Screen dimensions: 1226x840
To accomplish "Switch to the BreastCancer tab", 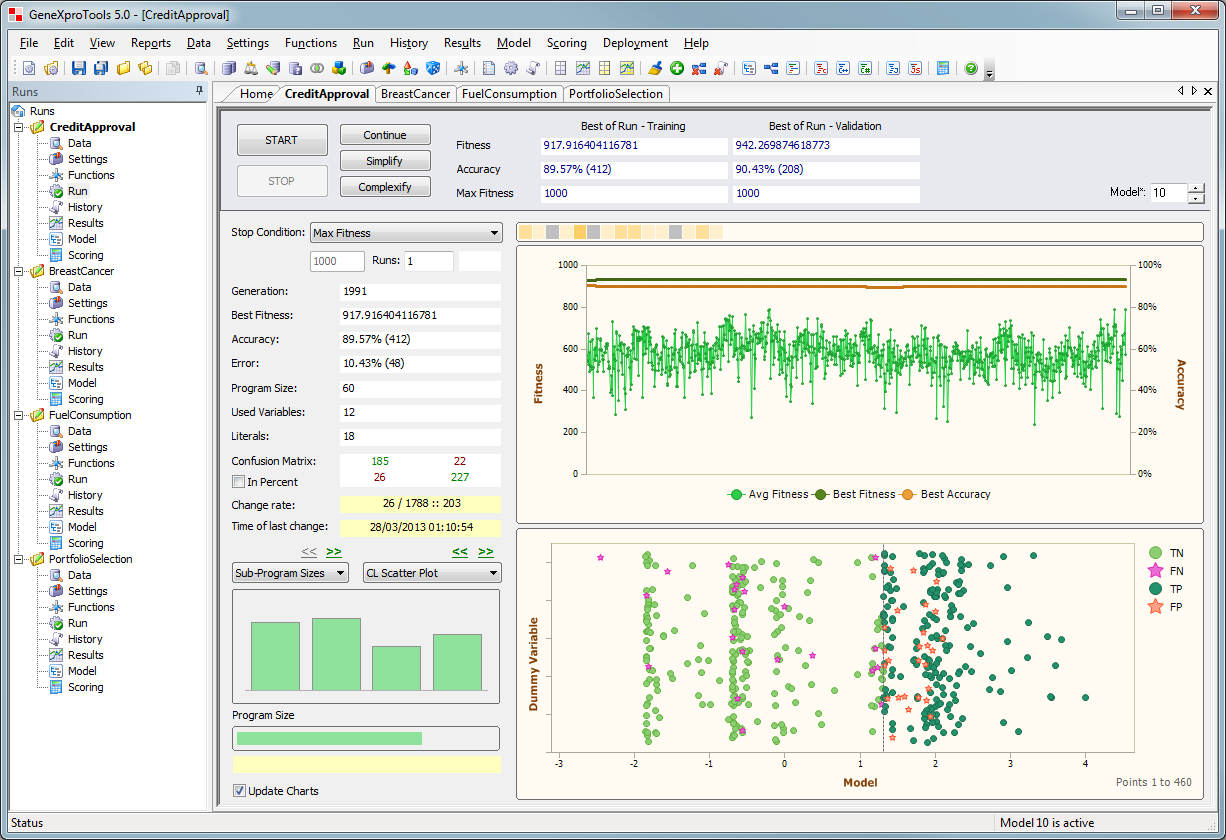I will point(416,93).
